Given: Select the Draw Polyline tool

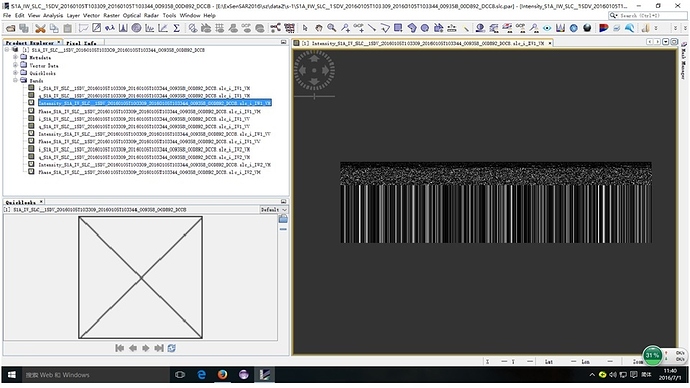Looking at the screenshot, I should pos(385,28).
